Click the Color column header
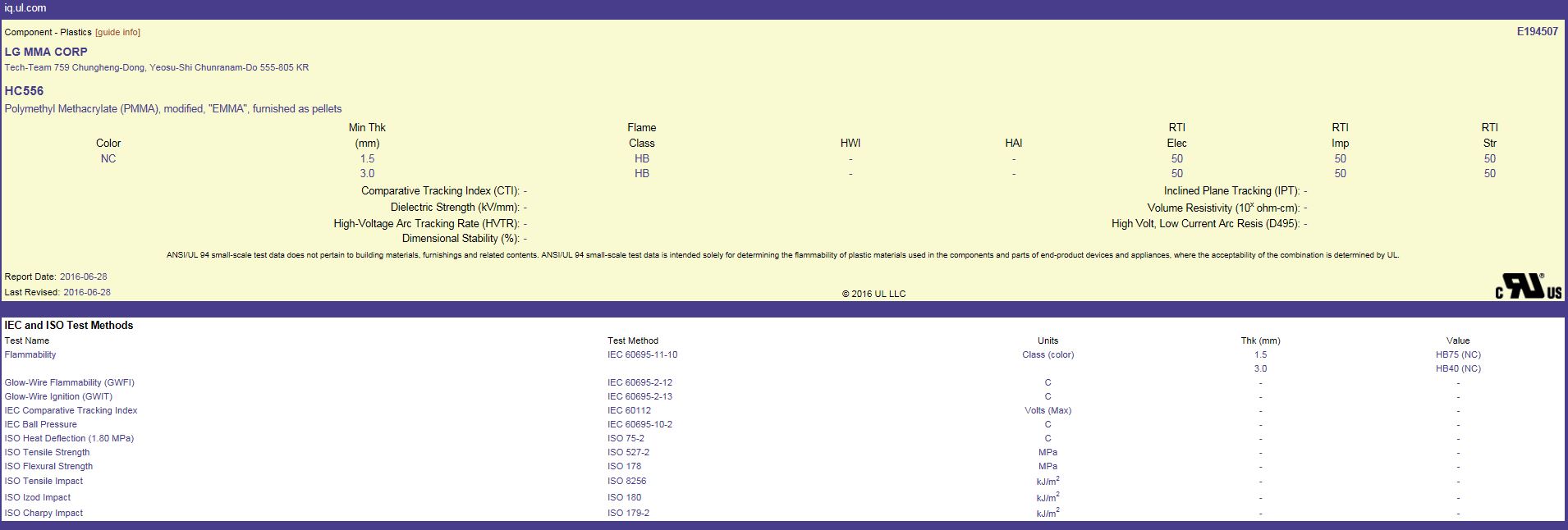 pyautogui.click(x=108, y=144)
